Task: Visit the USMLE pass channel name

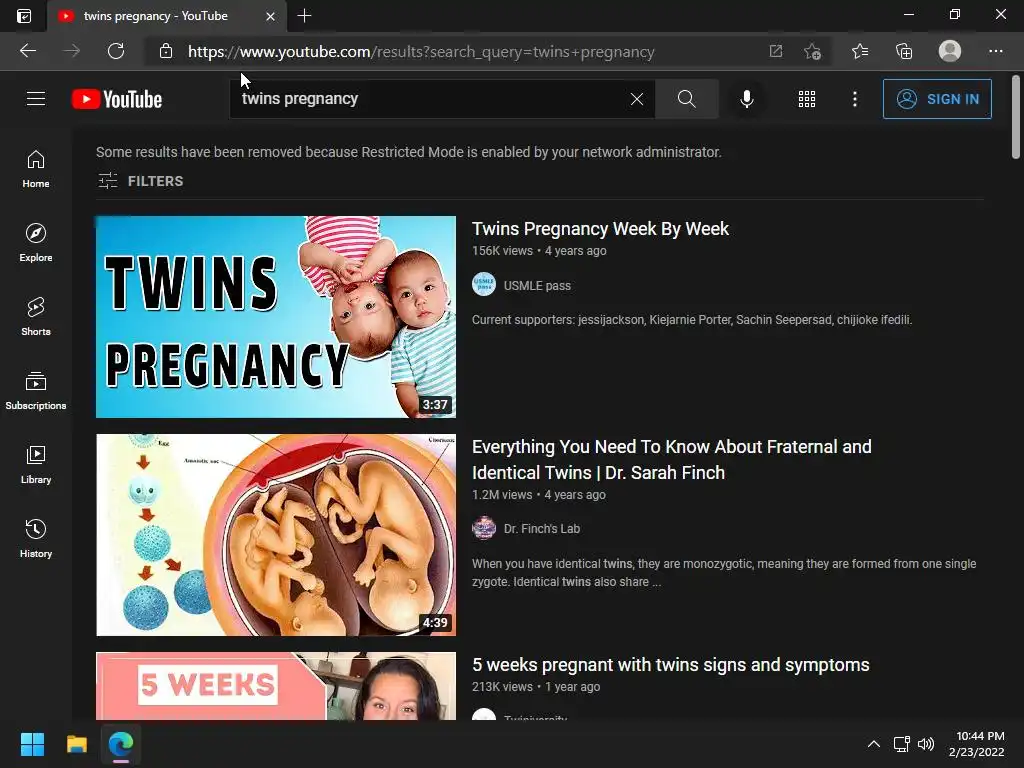Action: pos(537,285)
